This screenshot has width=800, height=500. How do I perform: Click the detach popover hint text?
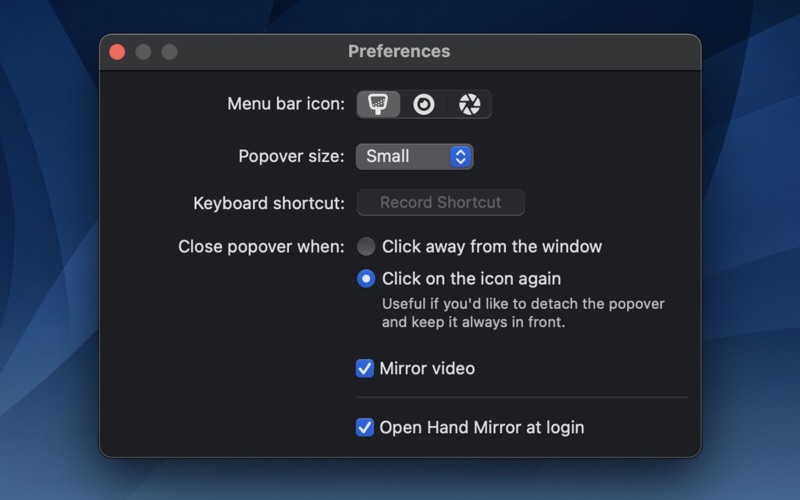pyautogui.click(x=523, y=313)
